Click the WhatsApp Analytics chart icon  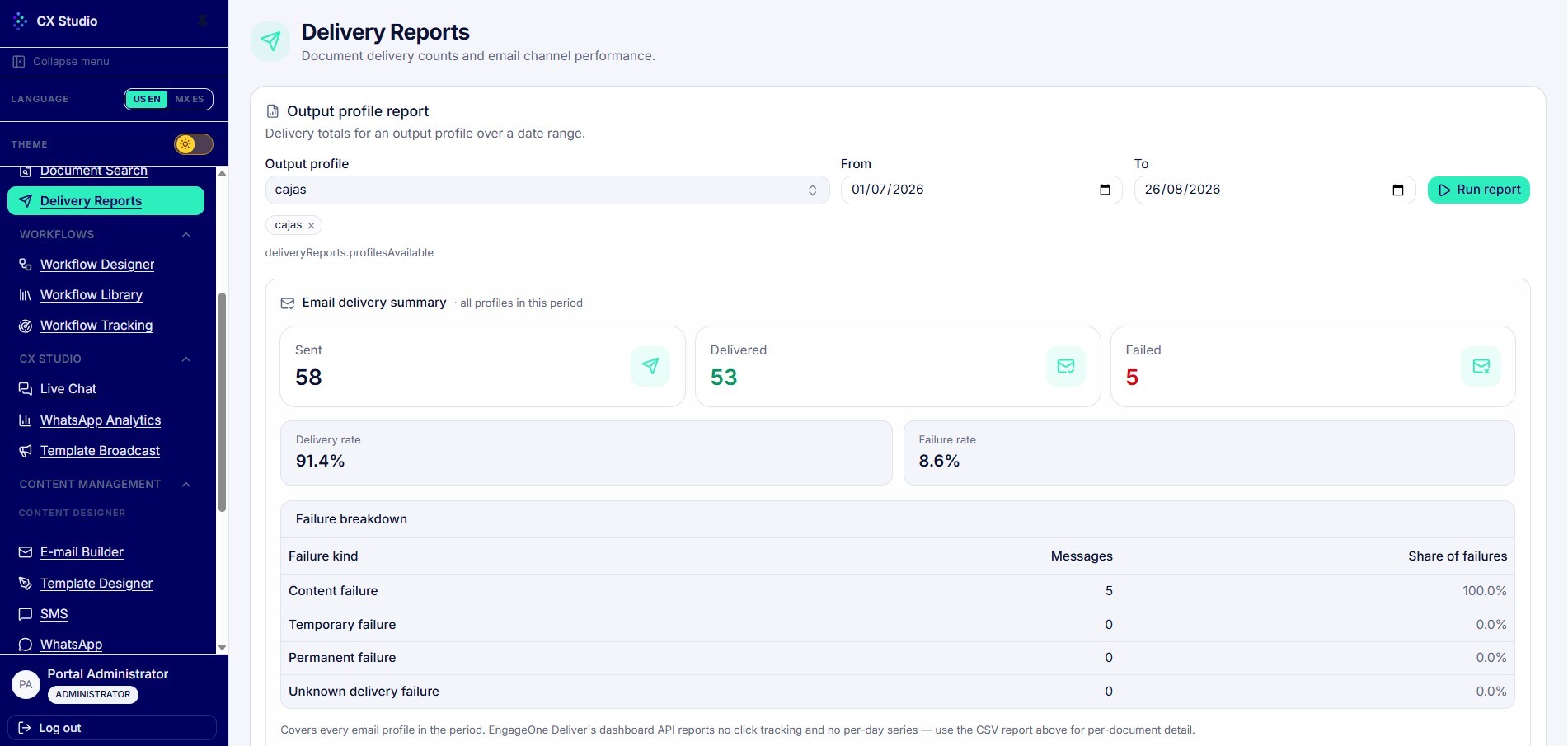[x=26, y=420]
